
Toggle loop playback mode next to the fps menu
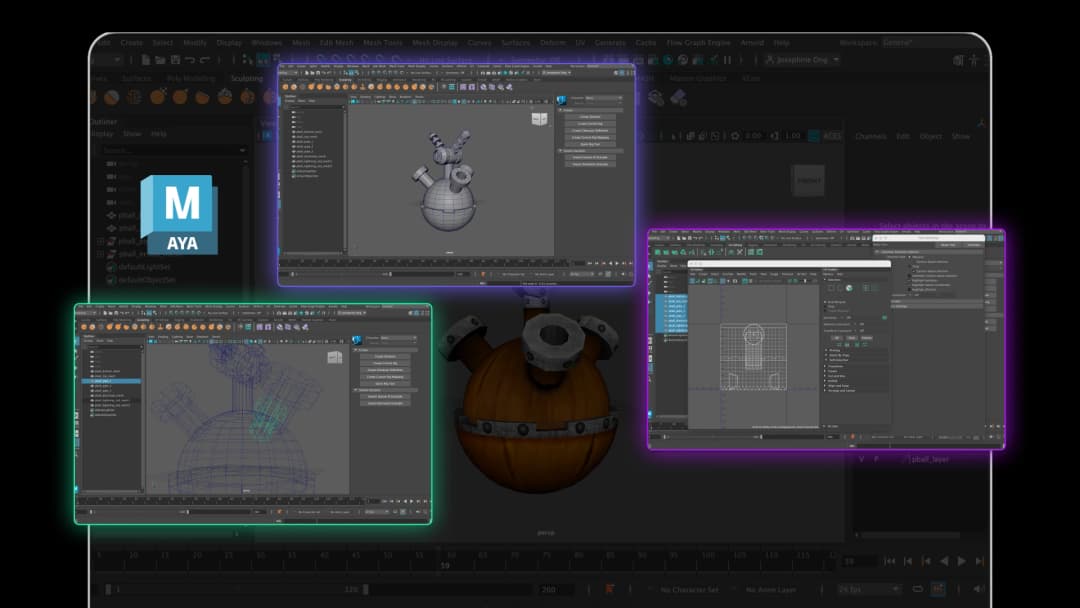[917, 589]
